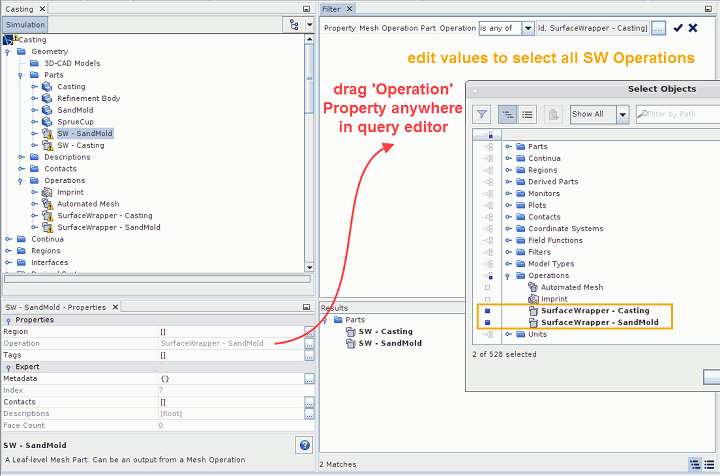Open the dropdown arrow beside the tree layout icon
Image resolution: width=720 pixels, height=476 pixels.
[309, 25]
